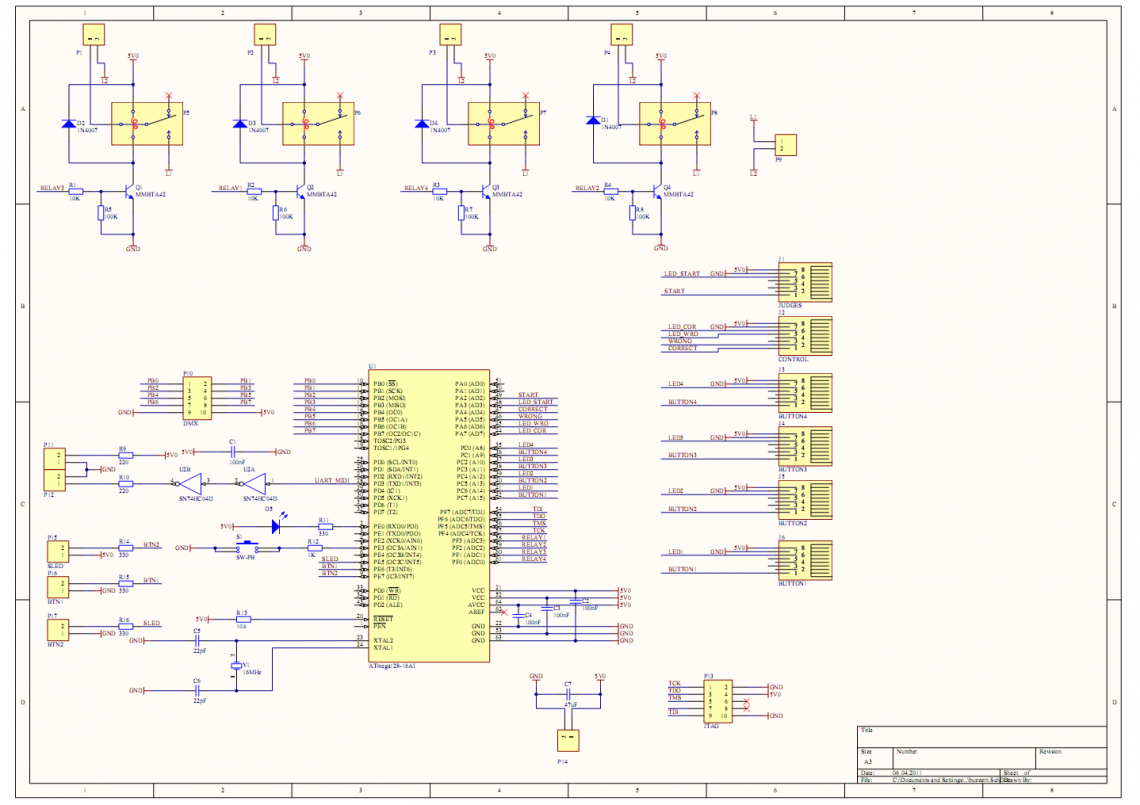Click the SN74HC04D label under U2B
This screenshot has height=805, width=1140.
(196, 499)
